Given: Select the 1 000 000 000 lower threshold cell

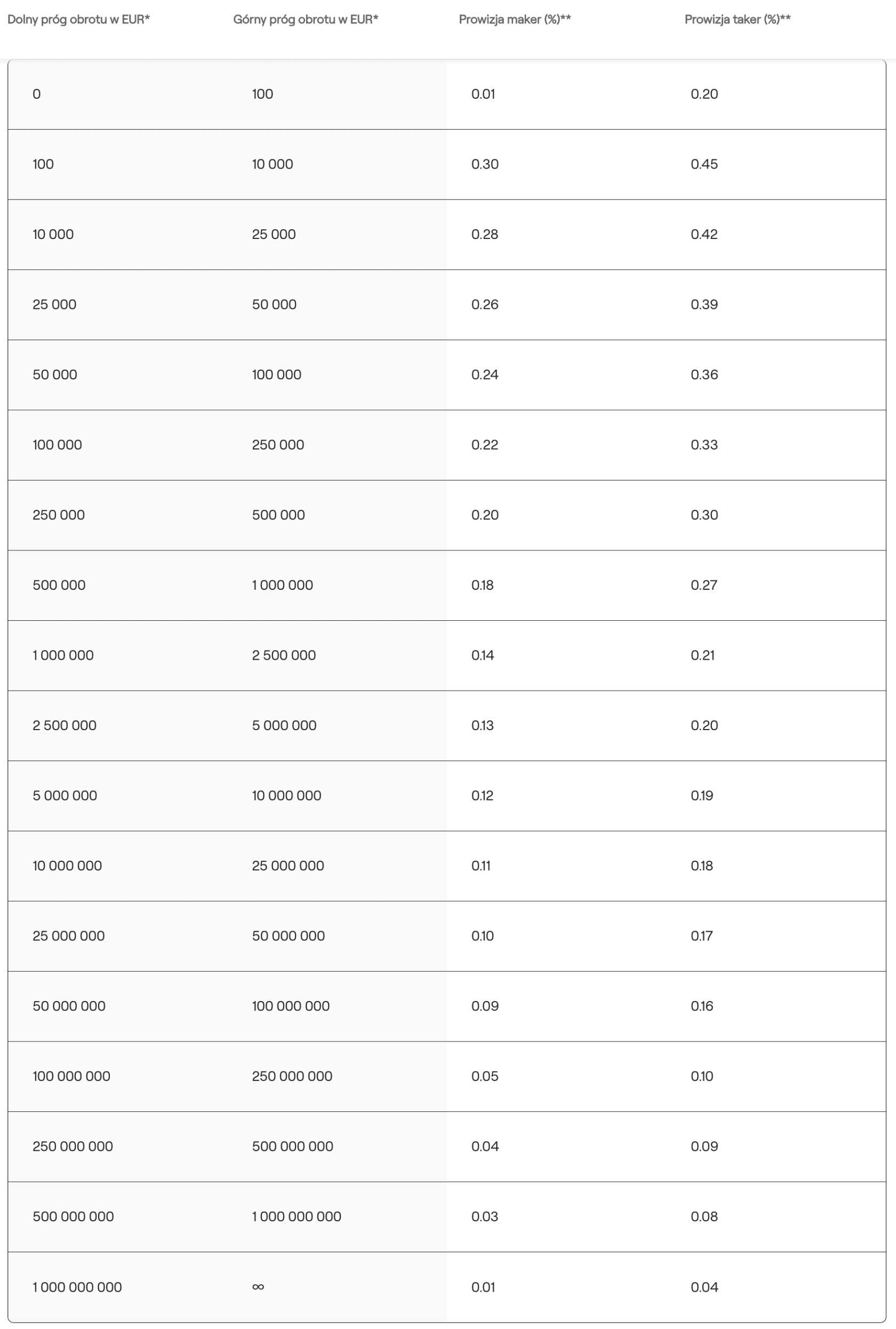Looking at the screenshot, I should click(x=77, y=1287).
